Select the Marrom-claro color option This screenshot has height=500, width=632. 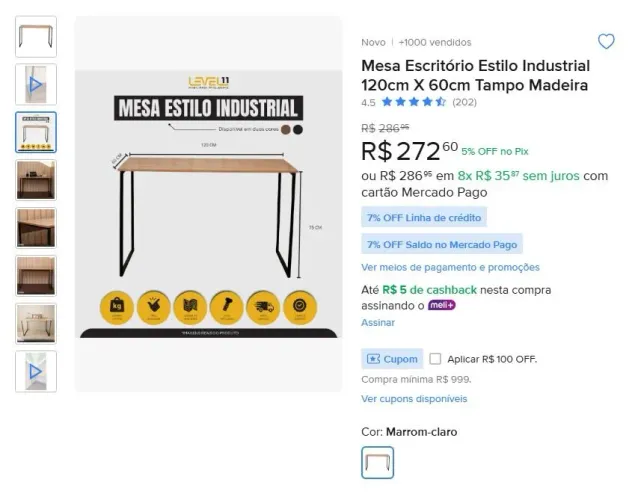pyautogui.click(x=377, y=463)
